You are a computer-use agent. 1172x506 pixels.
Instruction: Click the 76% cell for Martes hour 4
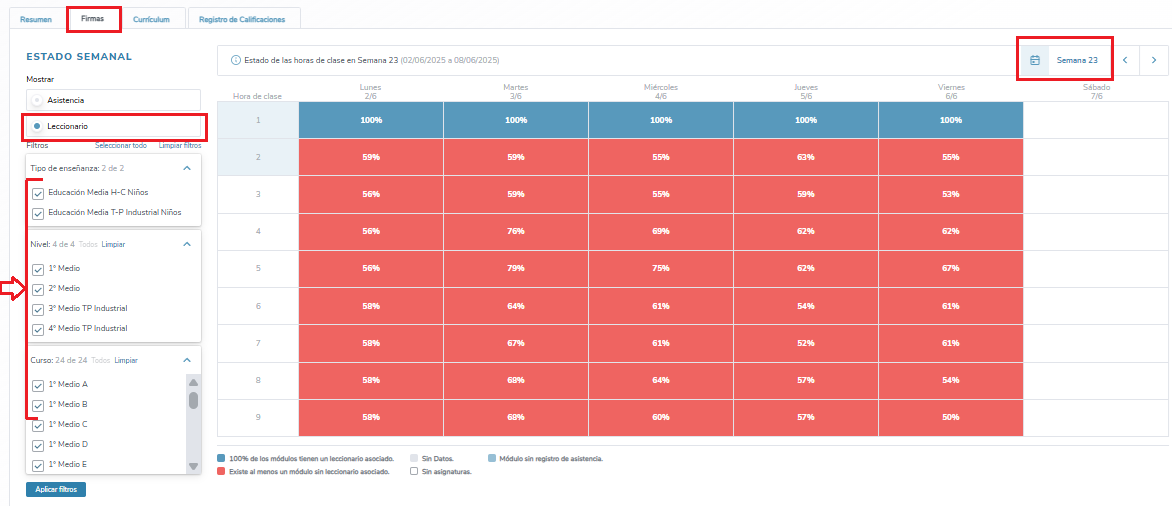516,232
